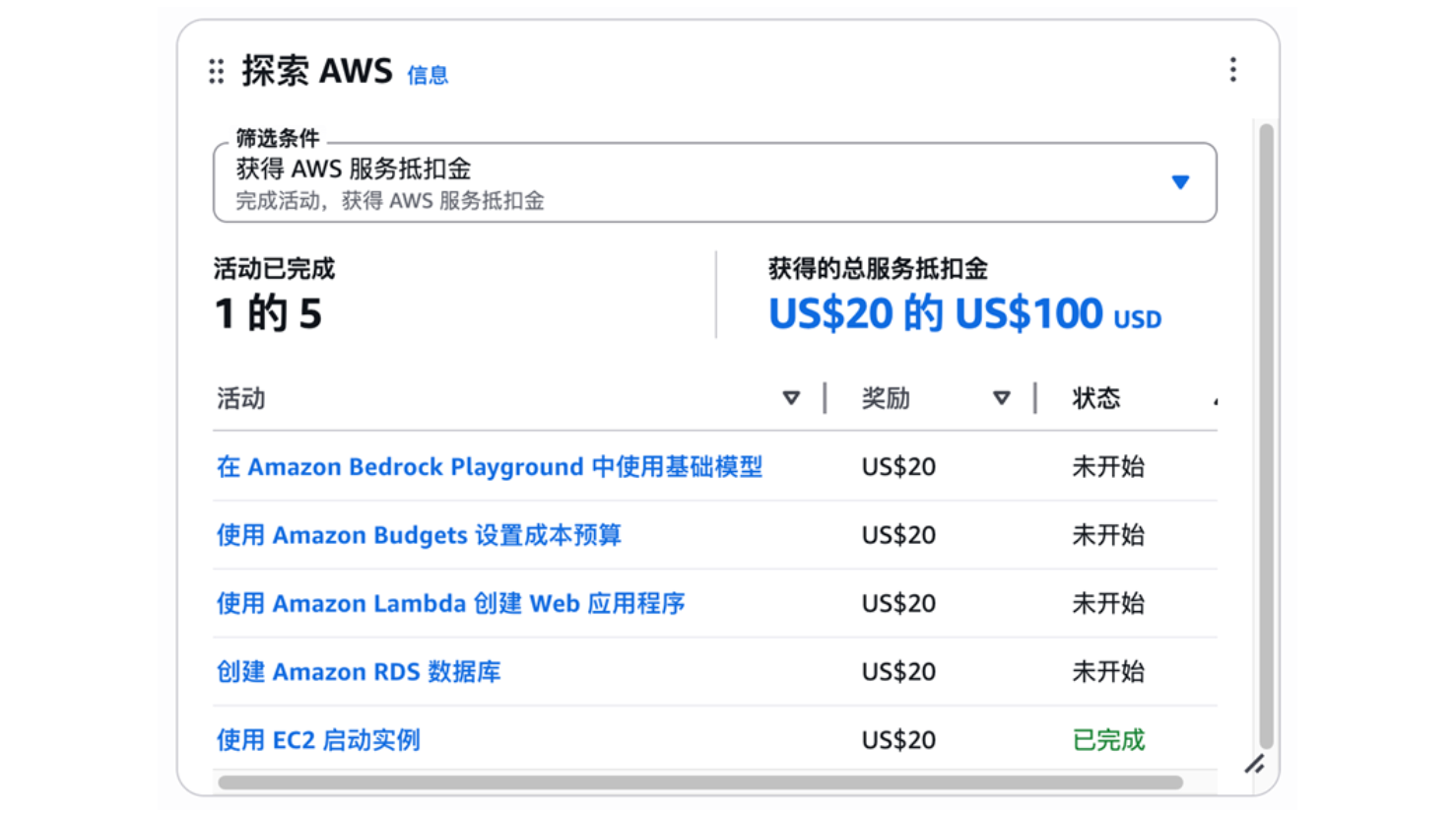This screenshot has height=818, width=1456.
Task: Click the widget resize handle at corner
Action: click(1254, 764)
